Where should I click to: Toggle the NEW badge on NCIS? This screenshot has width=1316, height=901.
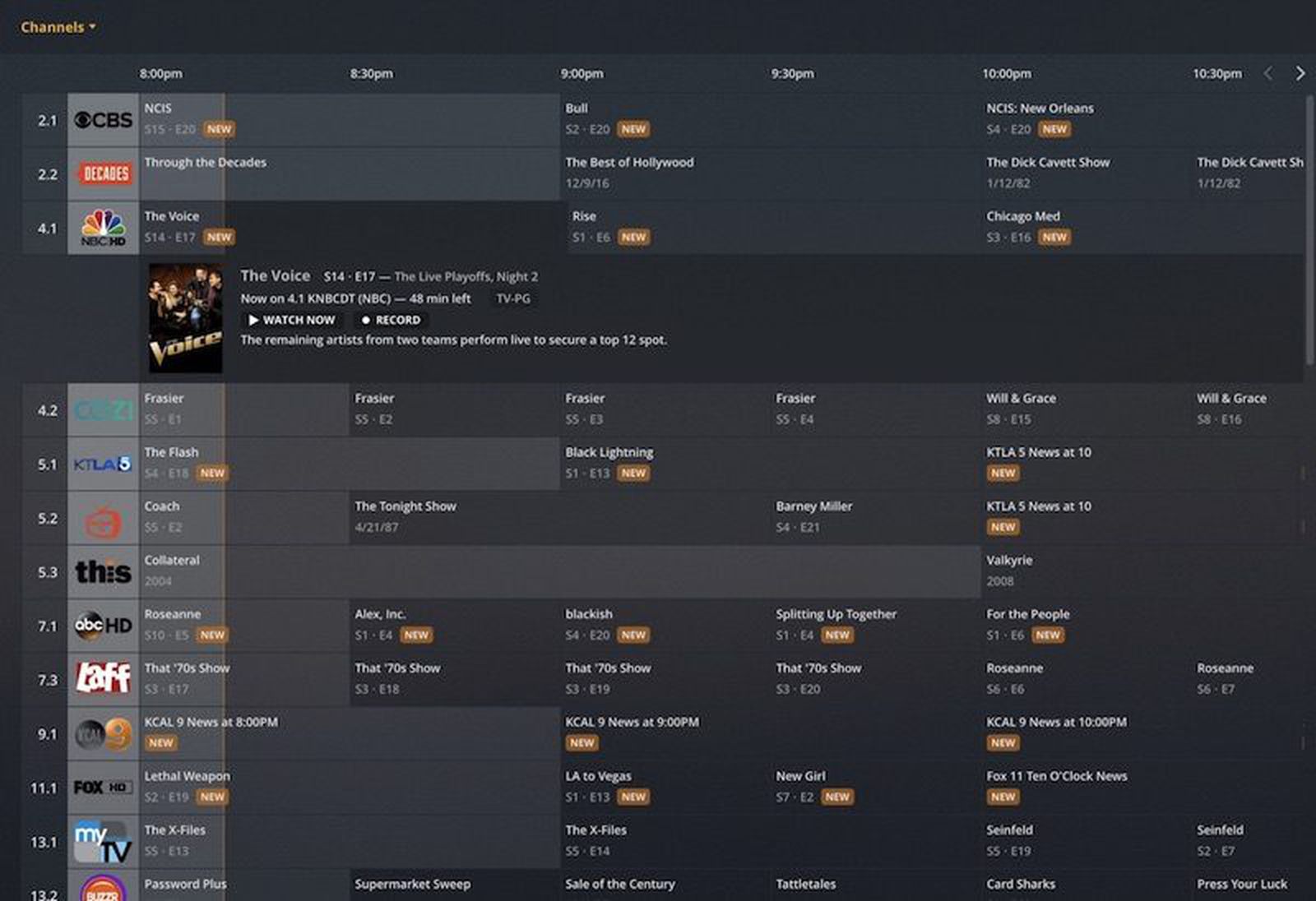click(219, 129)
